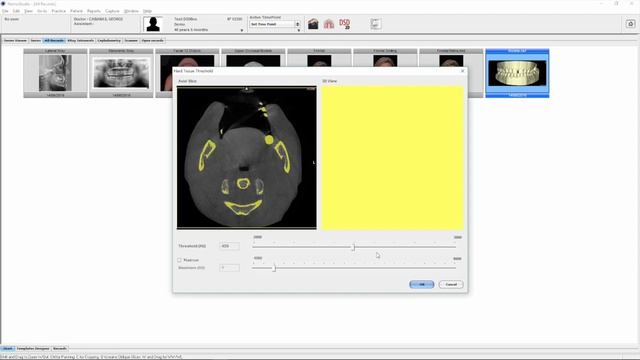
Task: Expand the patient details arrow
Action: 242,30
